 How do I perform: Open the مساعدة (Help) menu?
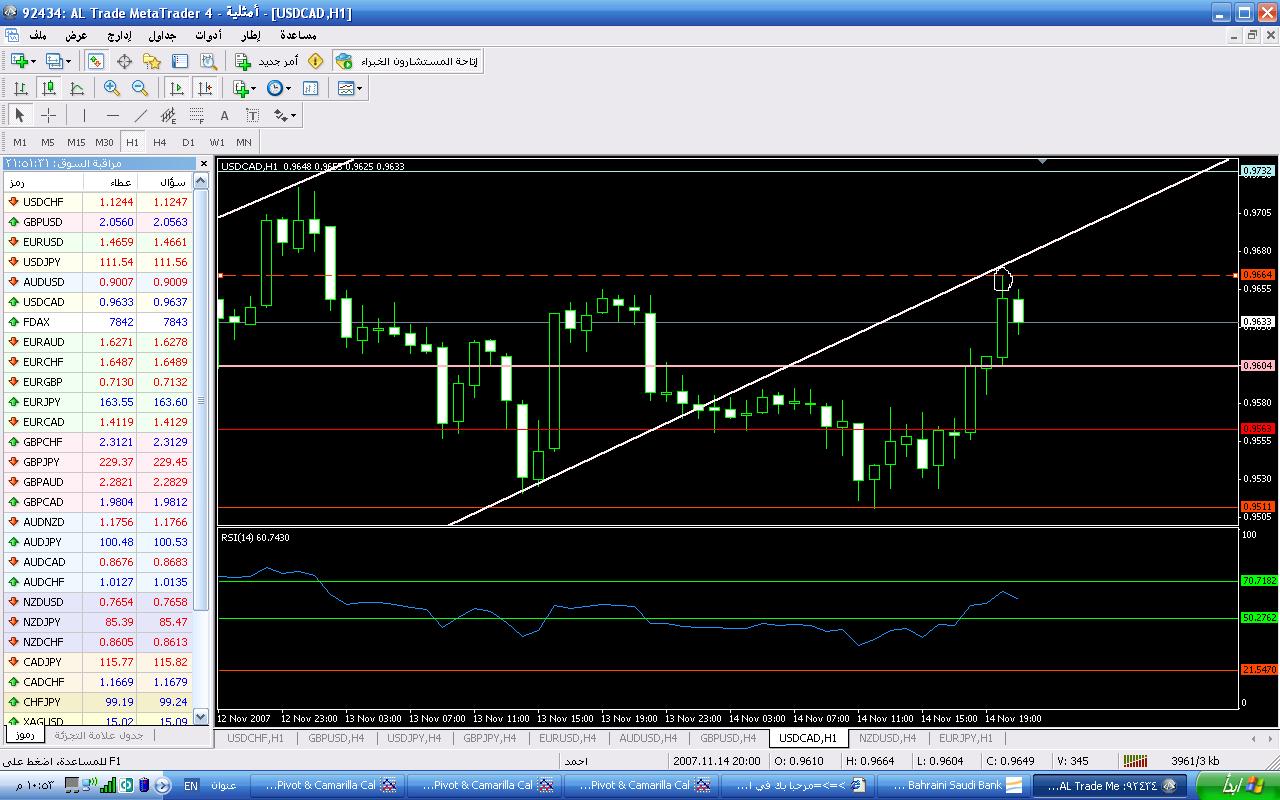(298, 35)
